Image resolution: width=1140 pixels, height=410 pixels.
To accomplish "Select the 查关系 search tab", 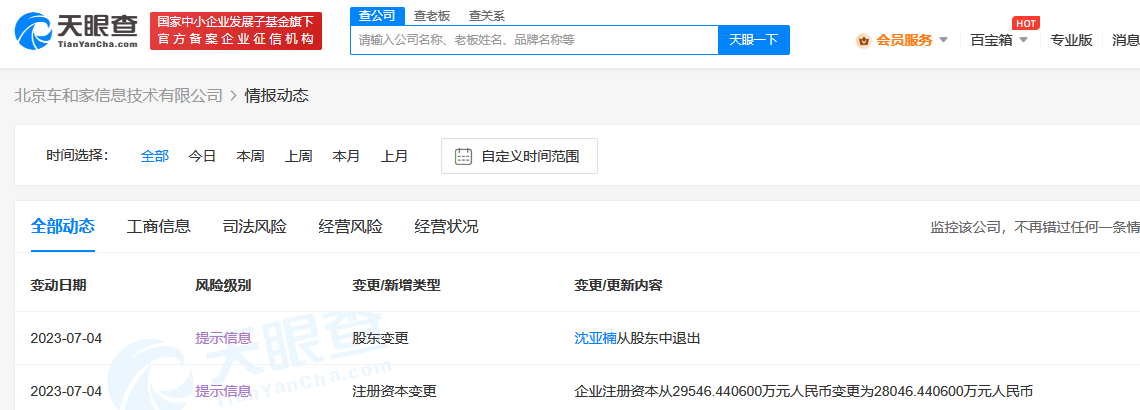I will (487, 15).
